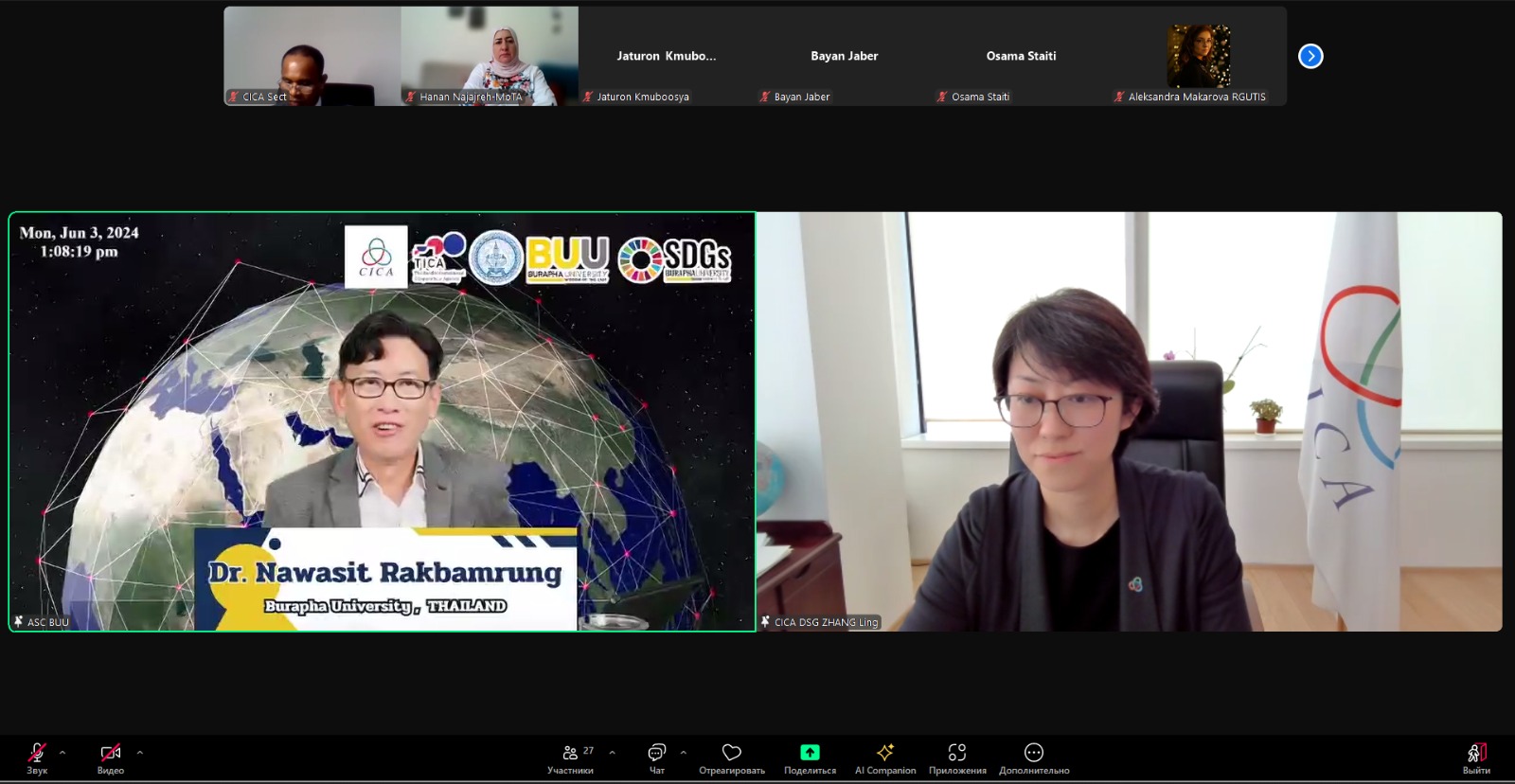Expand participants options arrow beside Участники
This screenshot has height=784, width=1515.
tap(612, 753)
